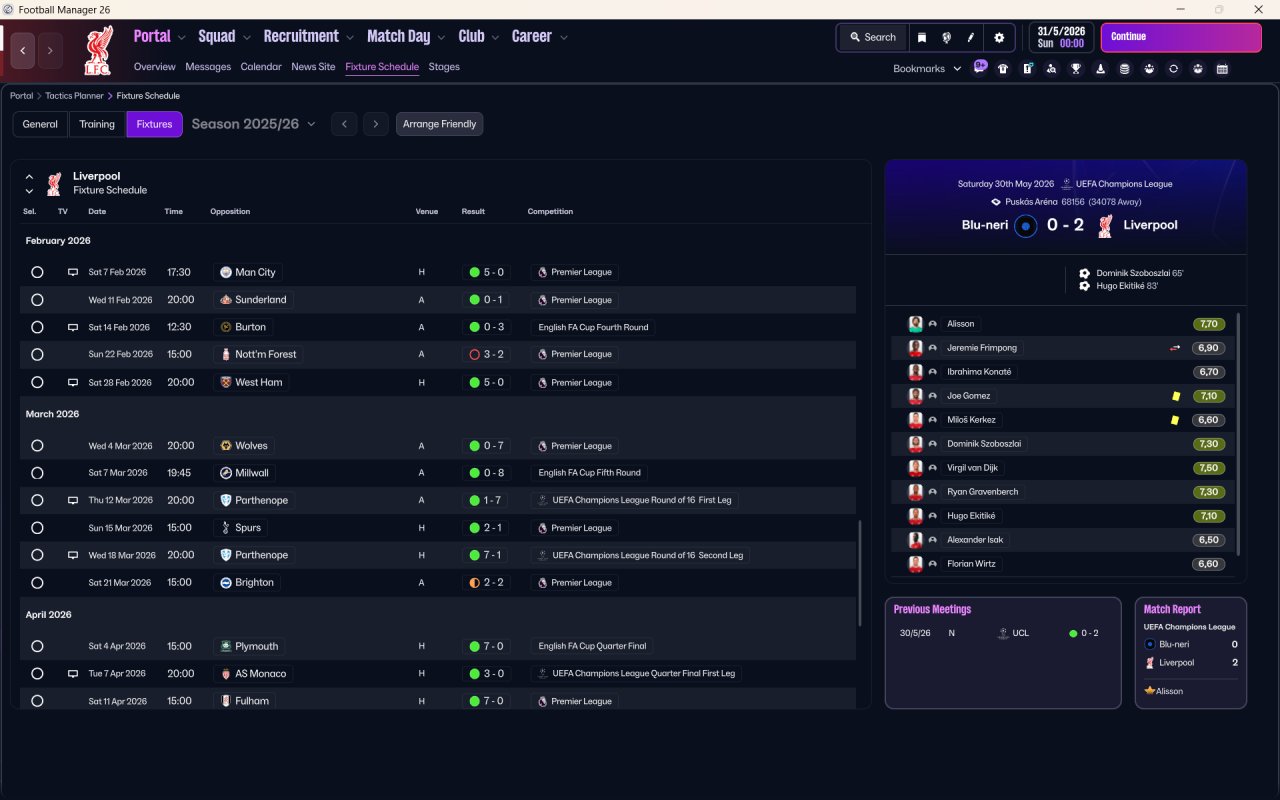Click the pencil edit icon in top toolbar
This screenshot has width=1280, height=800.
click(971, 37)
